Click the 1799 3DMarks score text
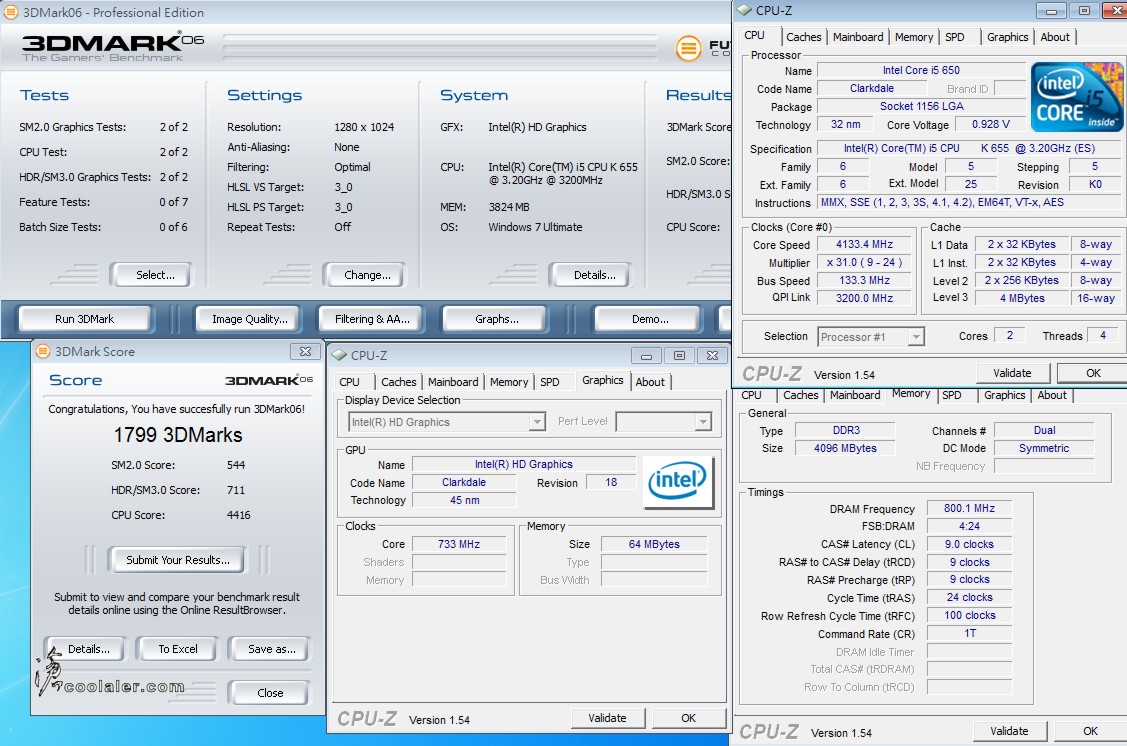1127x746 pixels. point(178,435)
